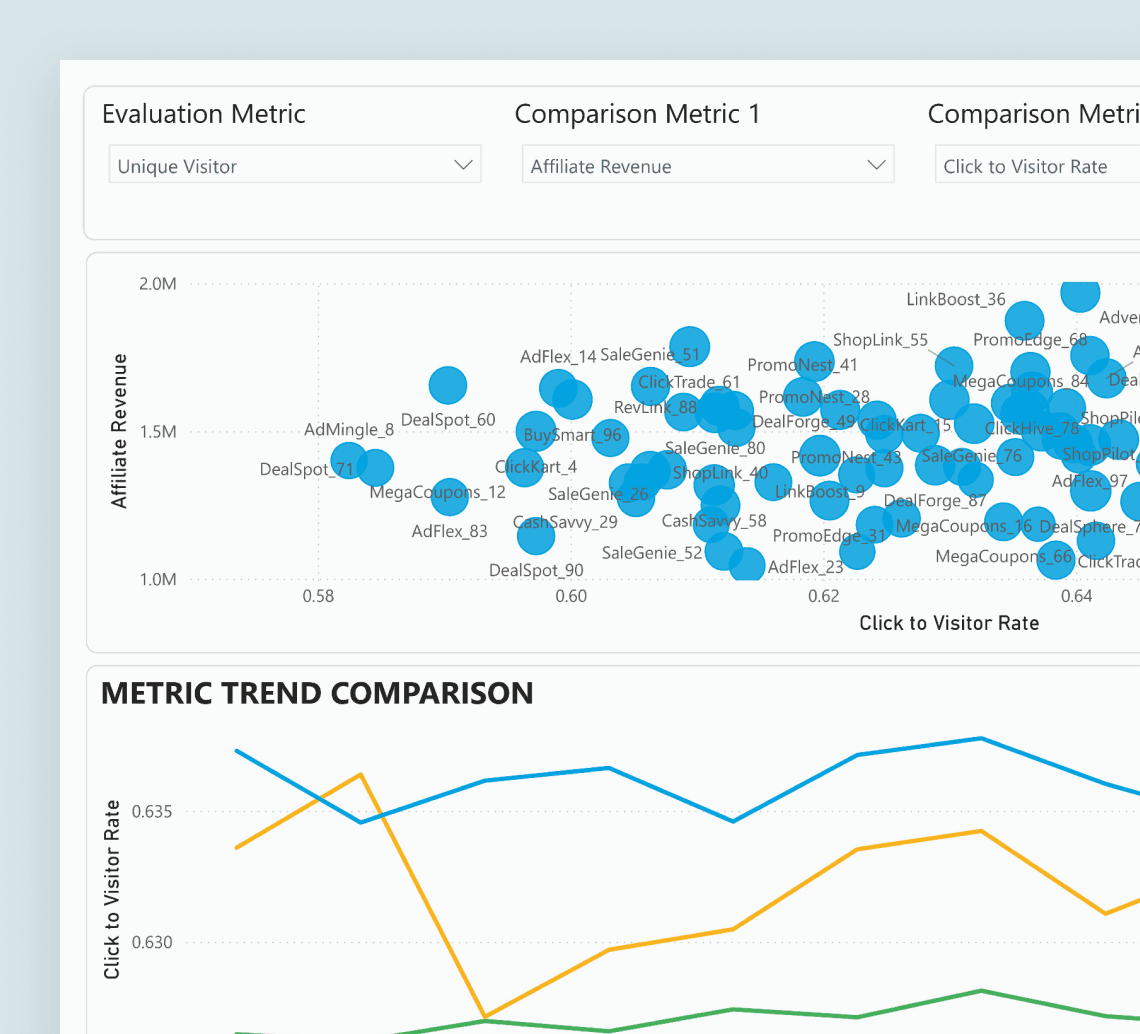Click the 0.60 x-axis tick label
Viewport: 1140px width, 1034px height.
coord(571,596)
